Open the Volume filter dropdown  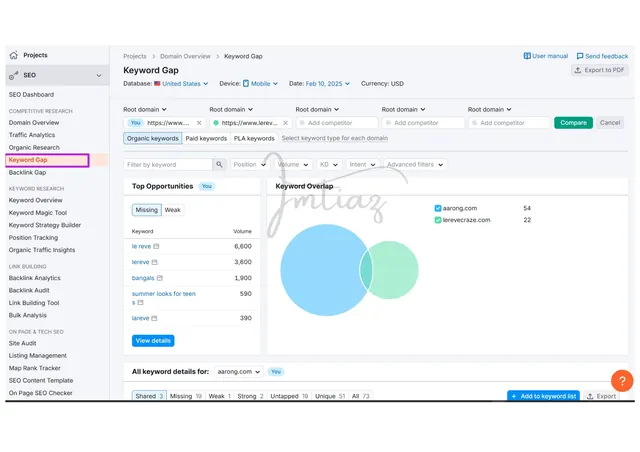[293, 165]
